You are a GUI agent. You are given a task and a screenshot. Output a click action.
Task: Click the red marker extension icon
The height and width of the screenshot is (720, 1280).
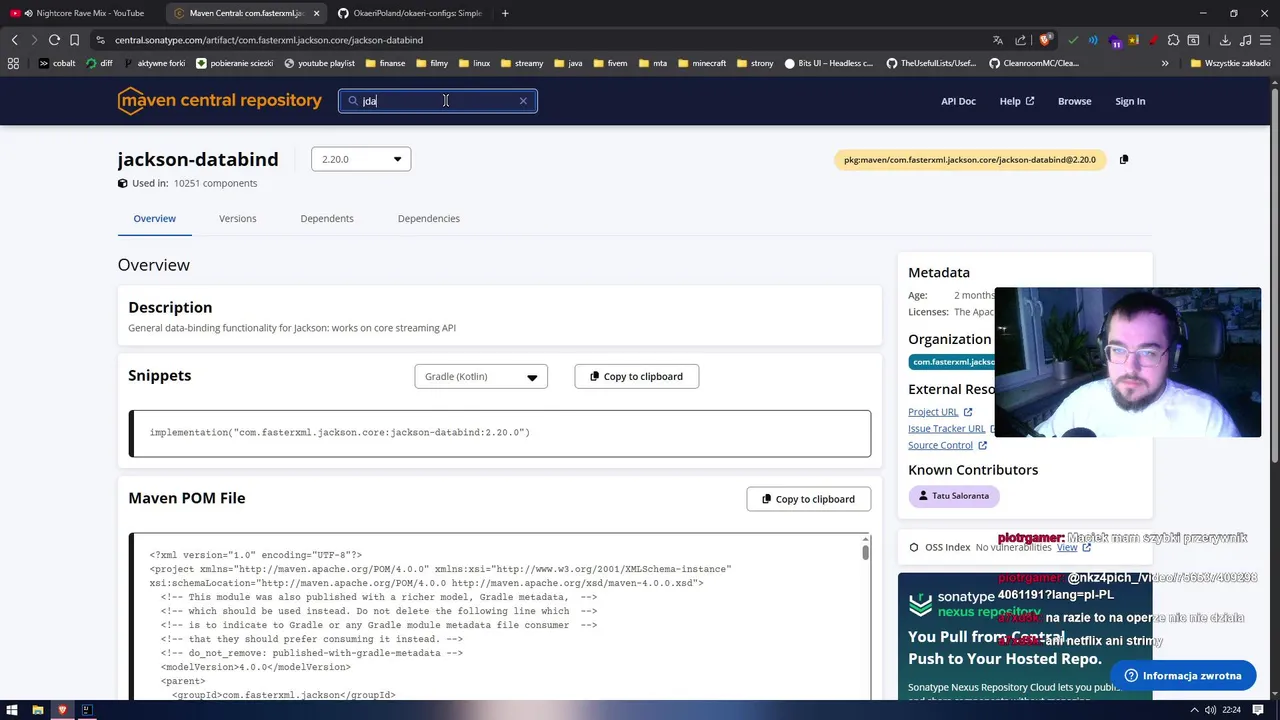coord(1154,40)
